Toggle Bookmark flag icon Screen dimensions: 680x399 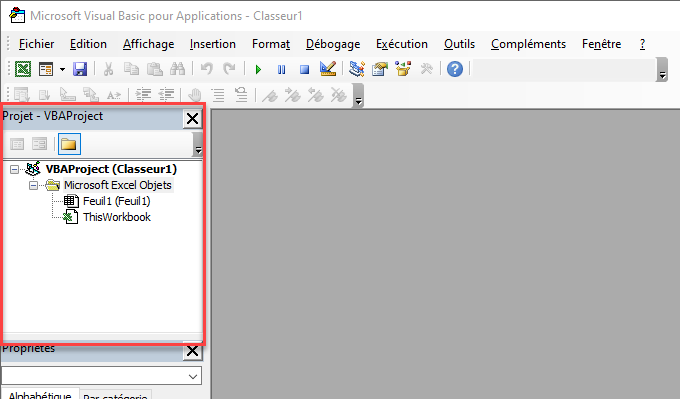270,95
